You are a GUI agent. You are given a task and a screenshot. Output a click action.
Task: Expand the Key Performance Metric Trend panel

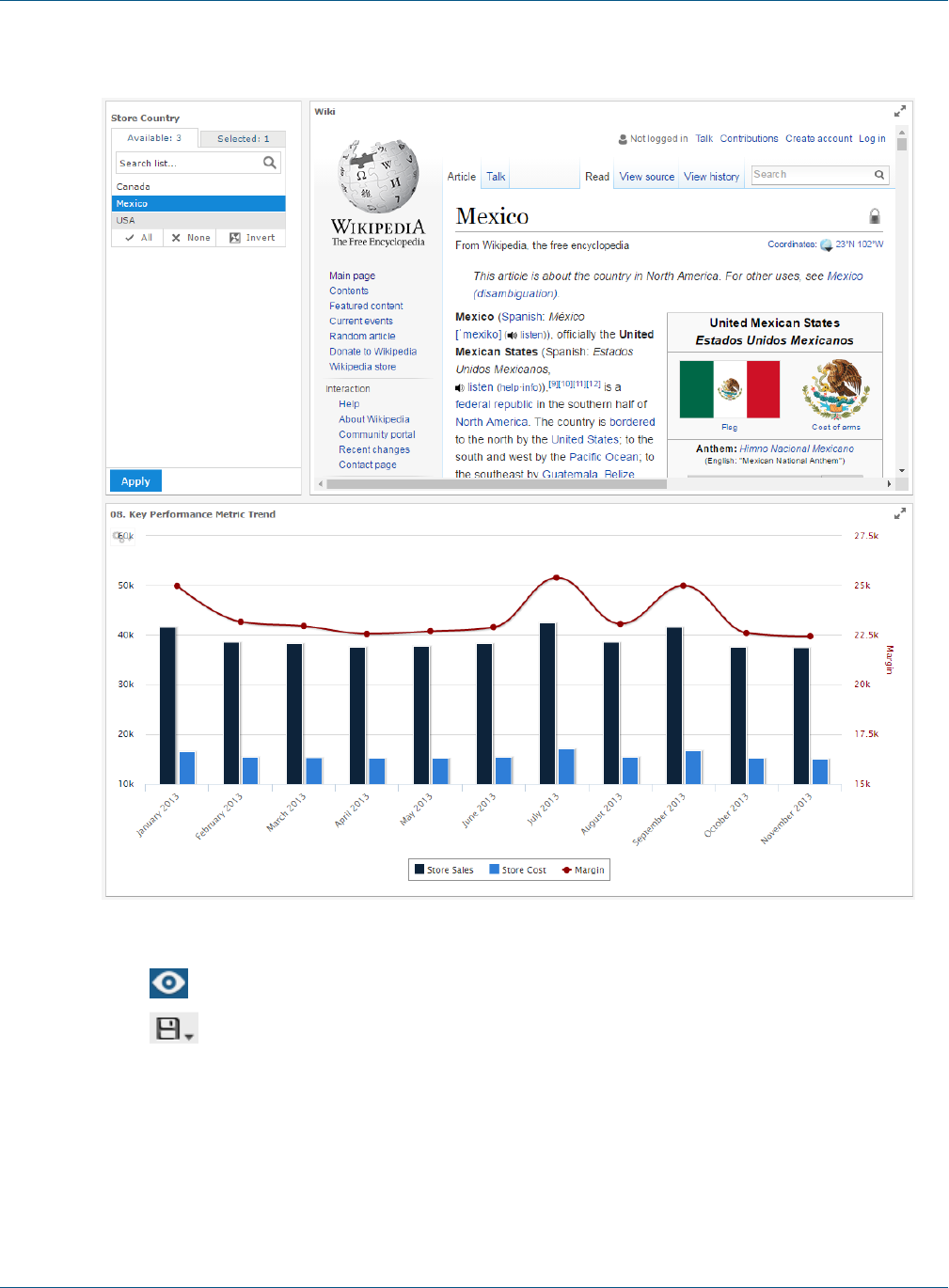(900, 513)
